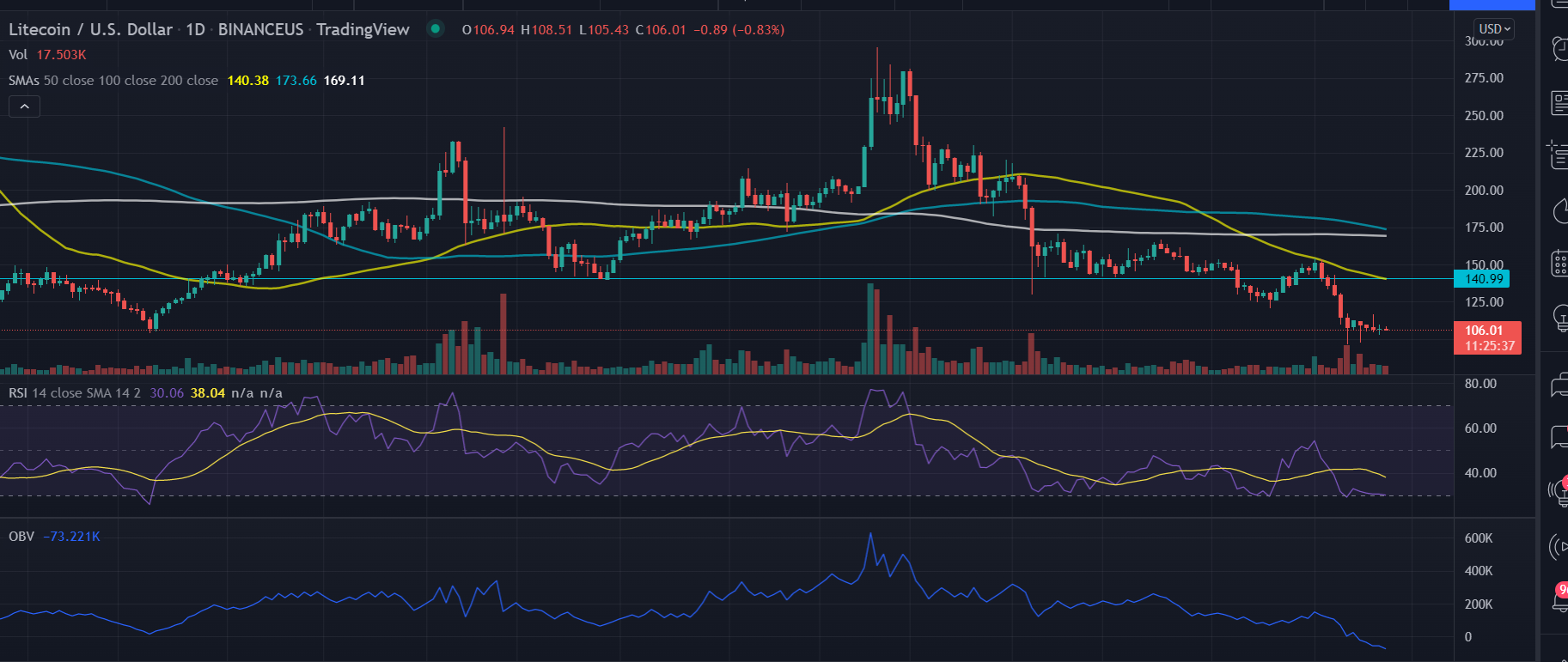Viewport: 1568px width, 662px height.
Task: Click the yellow 140.38 SMA 50 value
Action: tap(247, 81)
